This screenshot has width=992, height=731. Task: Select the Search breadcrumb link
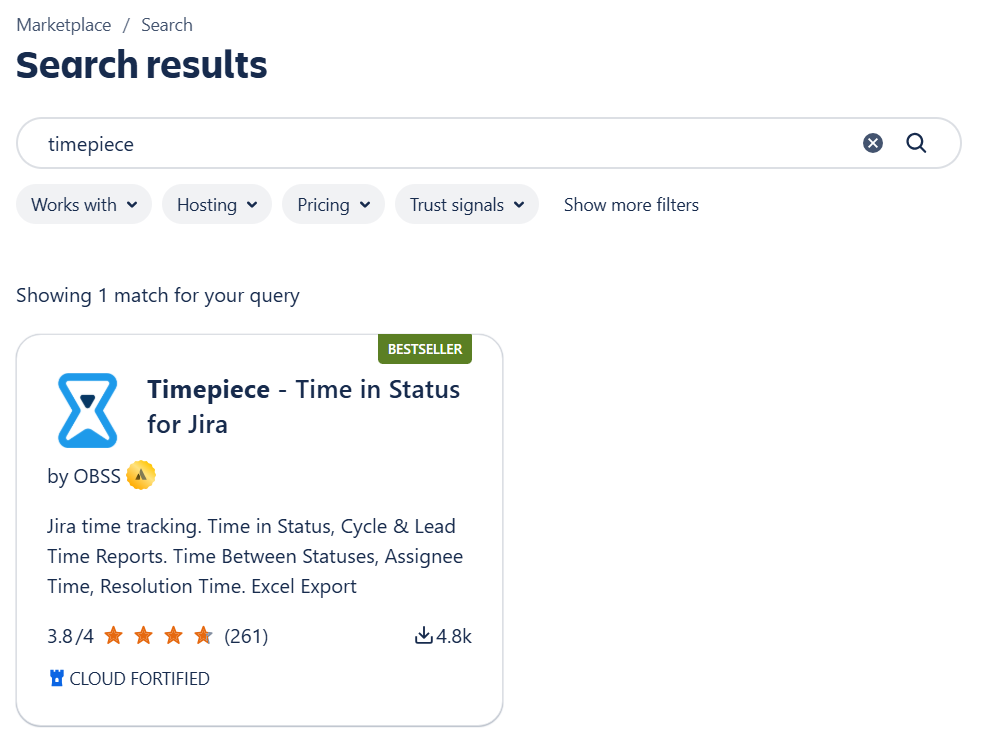167,25
